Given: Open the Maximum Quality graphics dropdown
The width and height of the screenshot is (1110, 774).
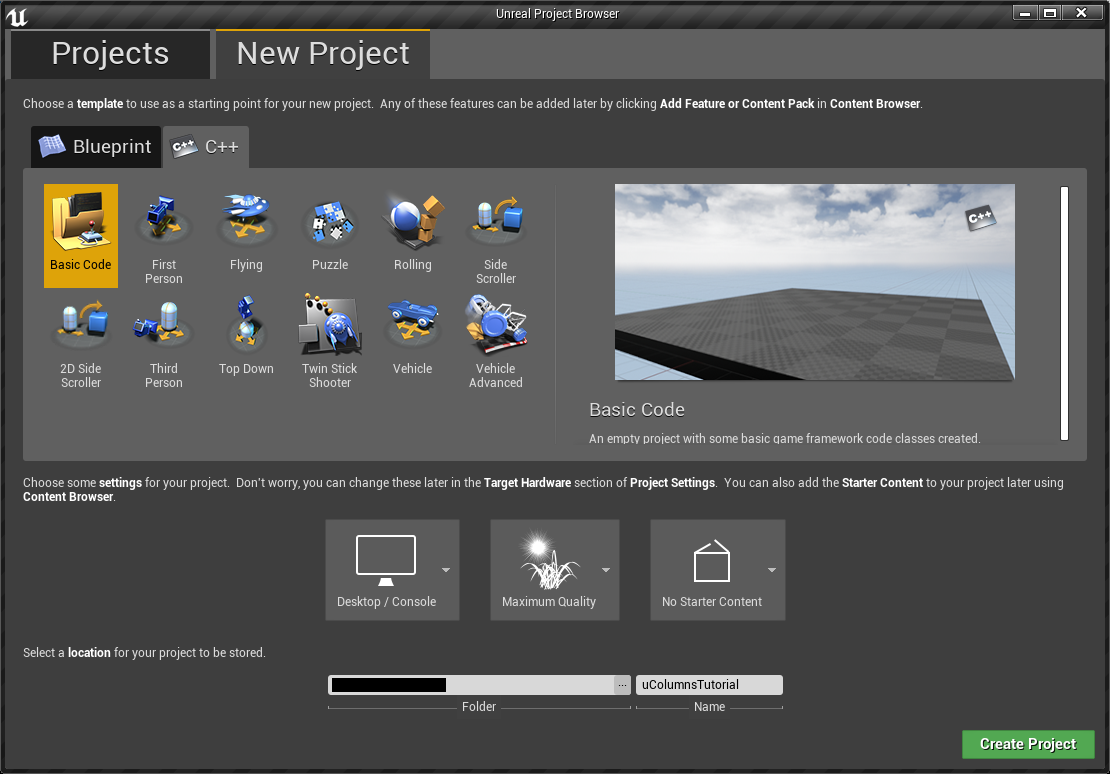Looking at the screenshot, I should coord(555,570).
